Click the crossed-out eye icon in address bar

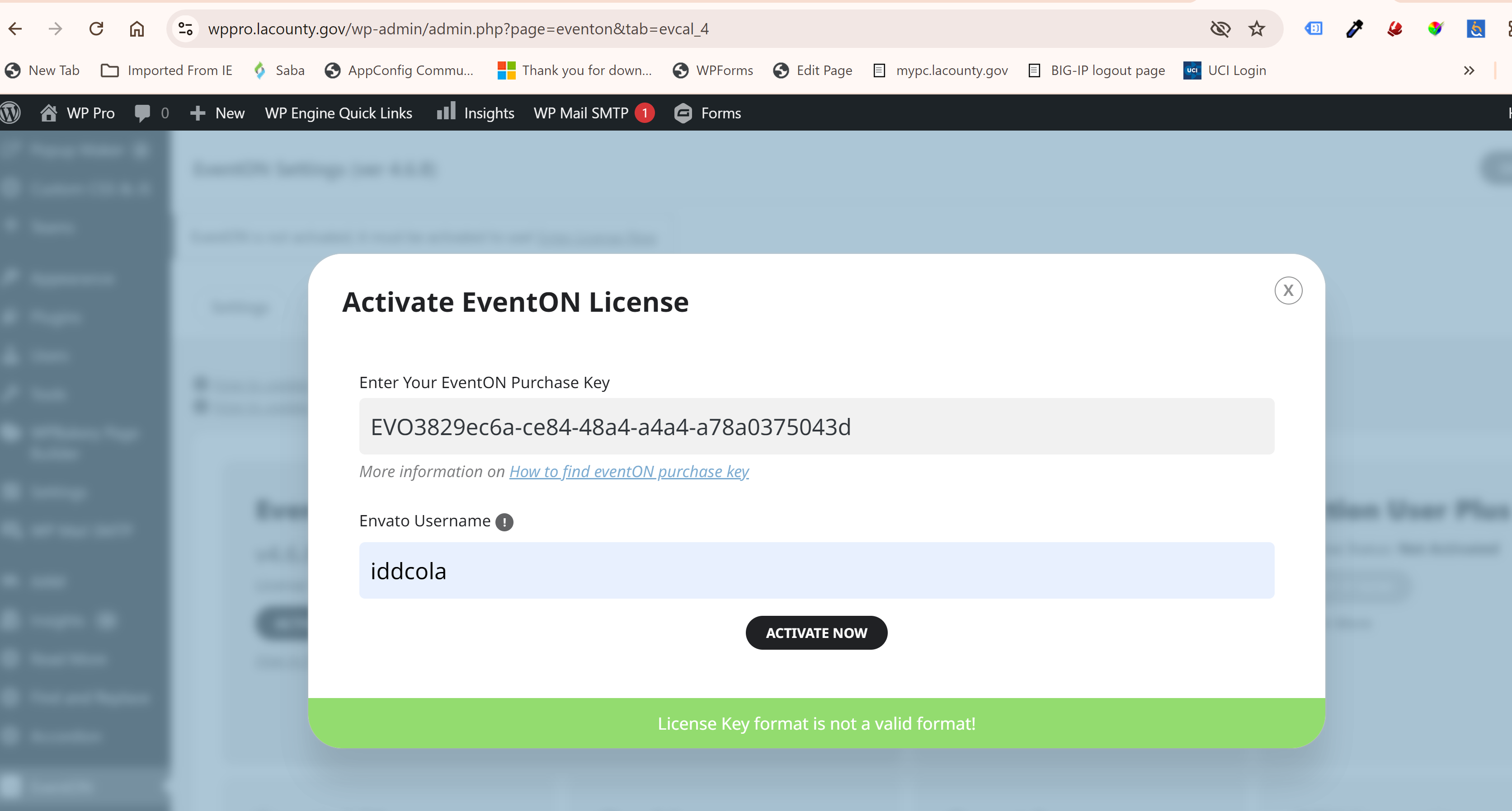click(1220, 29)
